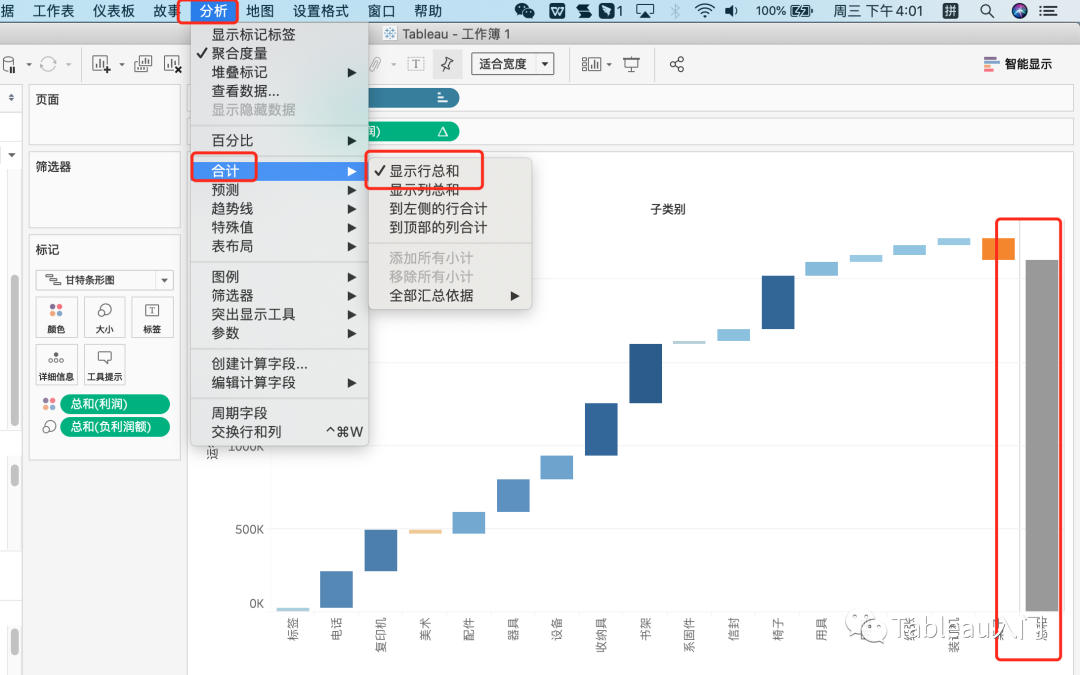Expand the 图例 submenu
The width and height of the screenshot is (1080, 675).
point(280,277)
